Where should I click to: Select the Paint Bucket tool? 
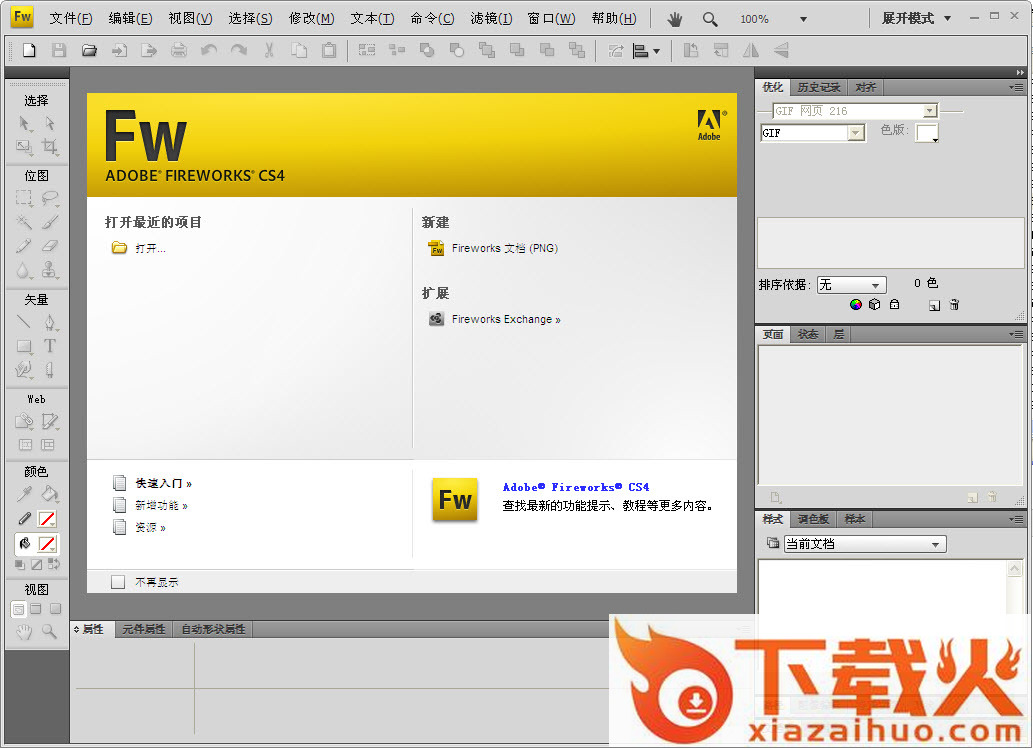(x=49, y=493)
